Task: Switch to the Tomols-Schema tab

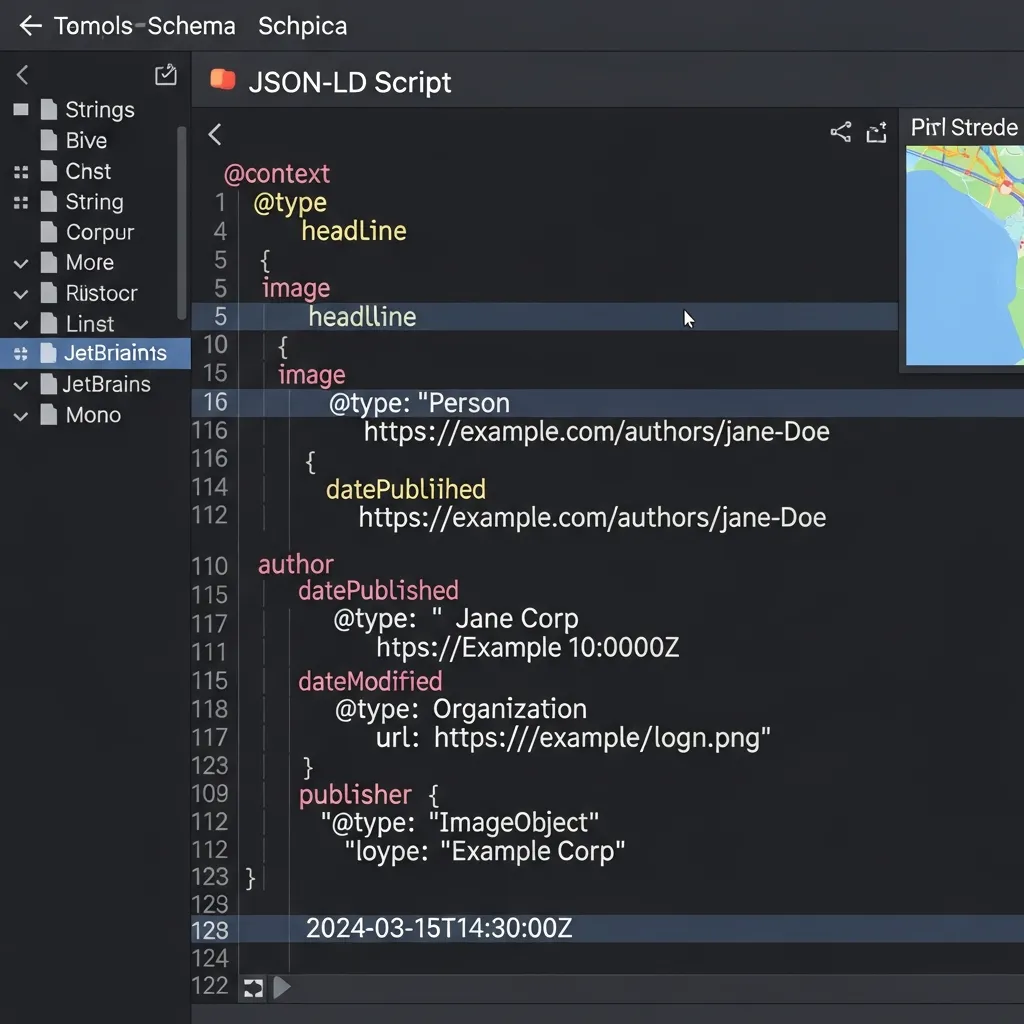Action: click(144, 26)
